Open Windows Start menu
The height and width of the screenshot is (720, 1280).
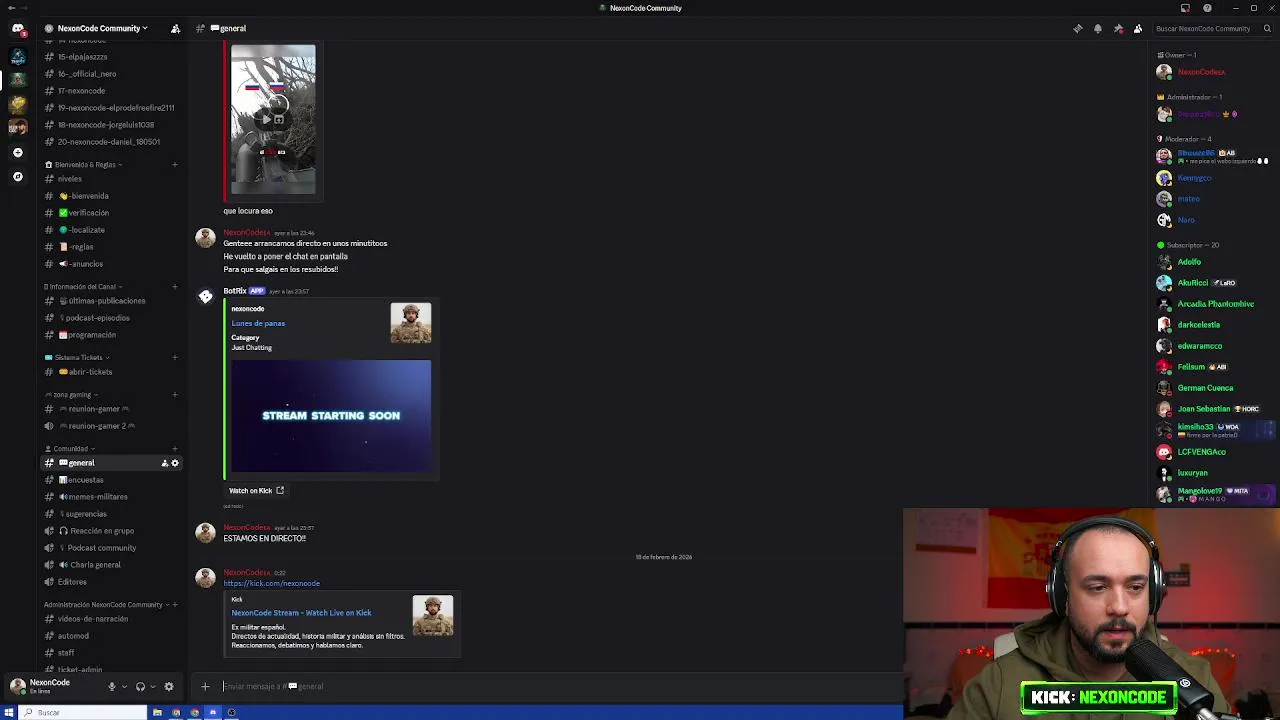(9, 712)
